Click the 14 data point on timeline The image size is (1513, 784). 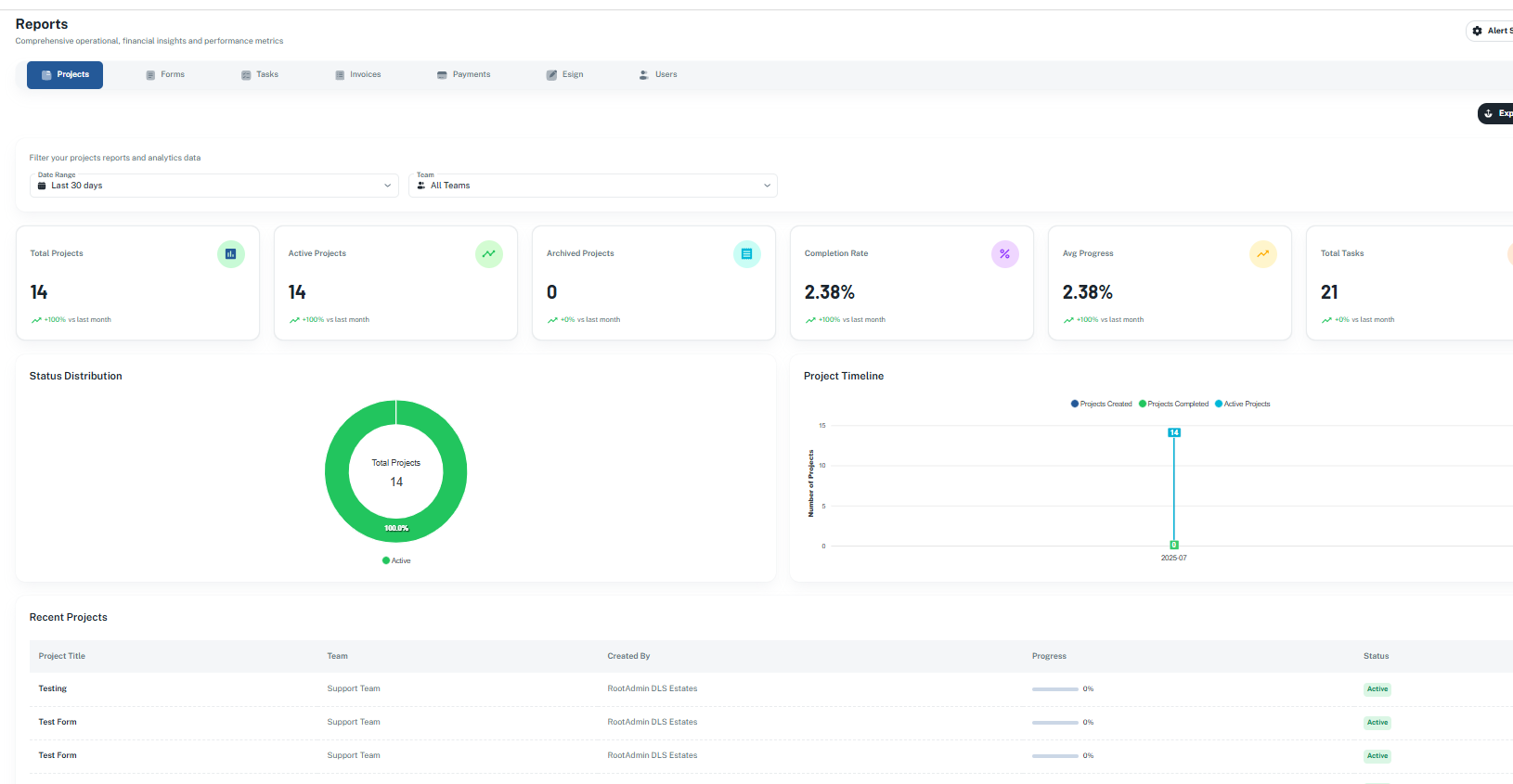tap(1174, 432)
